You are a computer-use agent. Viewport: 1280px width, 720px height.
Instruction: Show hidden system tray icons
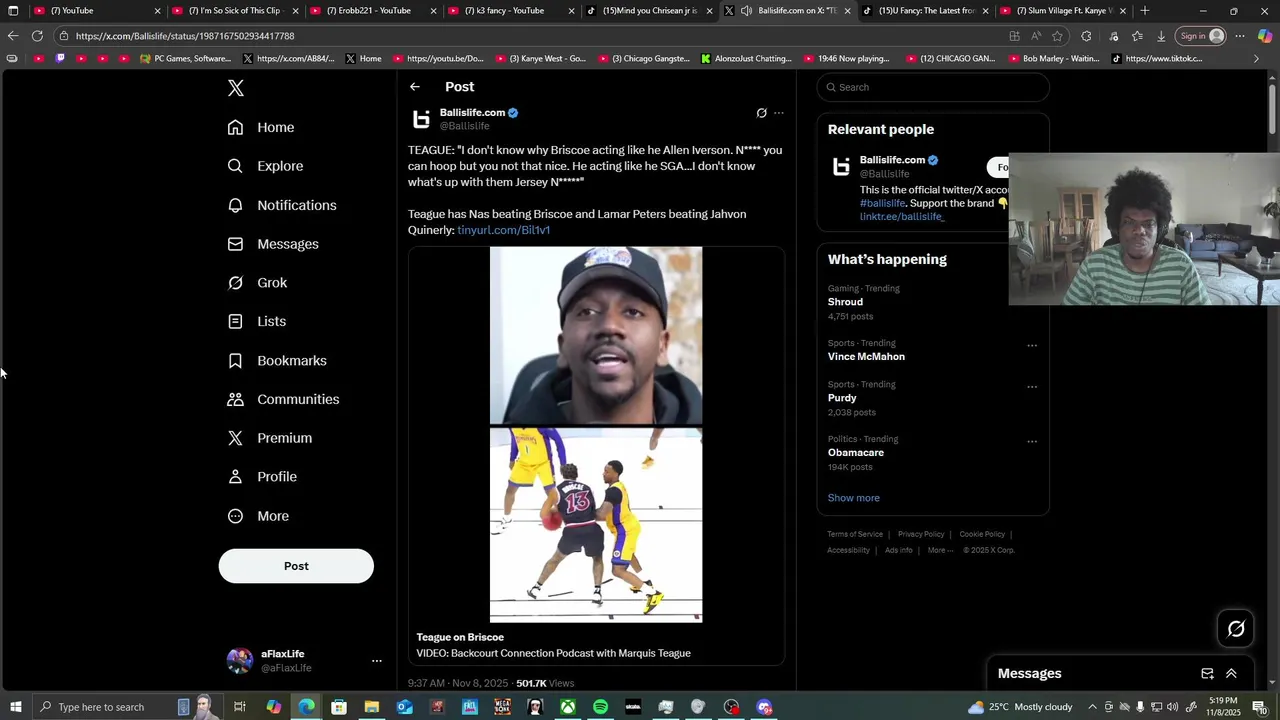pos(1092,707)
